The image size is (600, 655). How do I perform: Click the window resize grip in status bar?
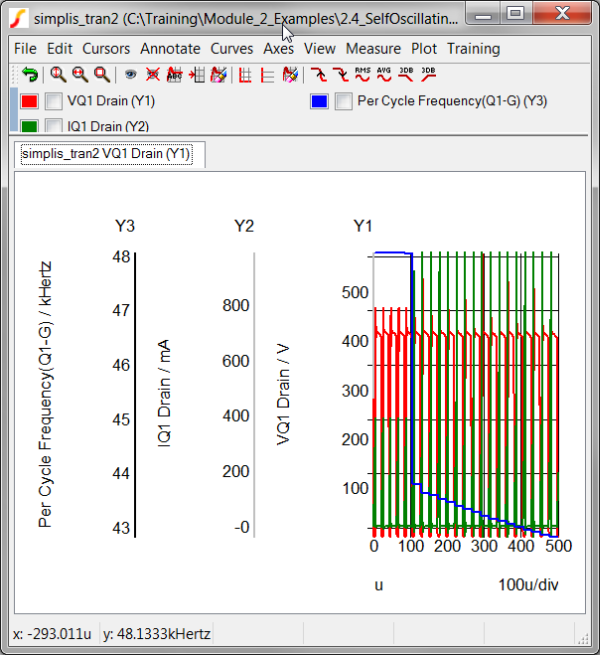click(583, 638)
